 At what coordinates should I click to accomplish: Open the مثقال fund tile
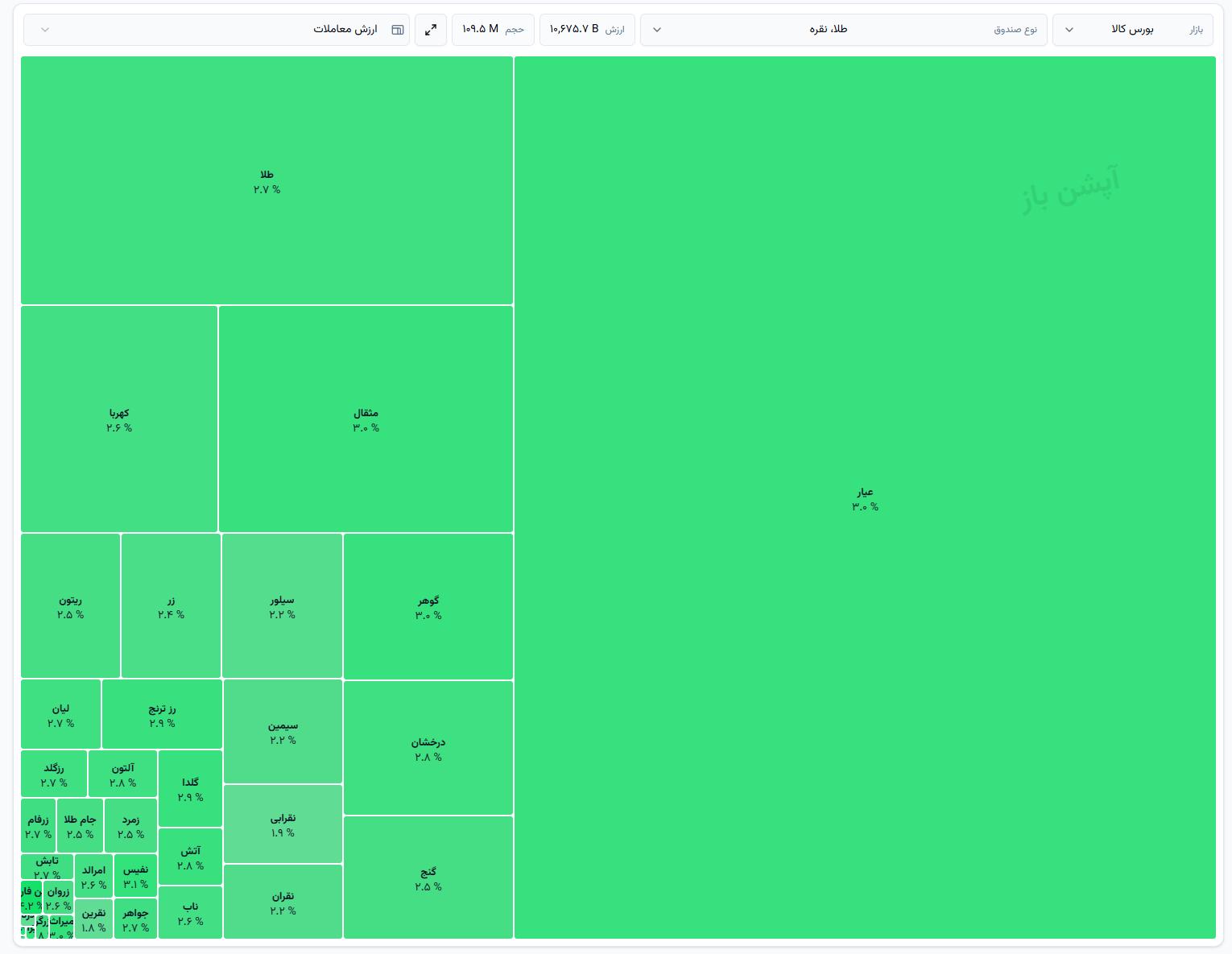[x=366, y=419]
